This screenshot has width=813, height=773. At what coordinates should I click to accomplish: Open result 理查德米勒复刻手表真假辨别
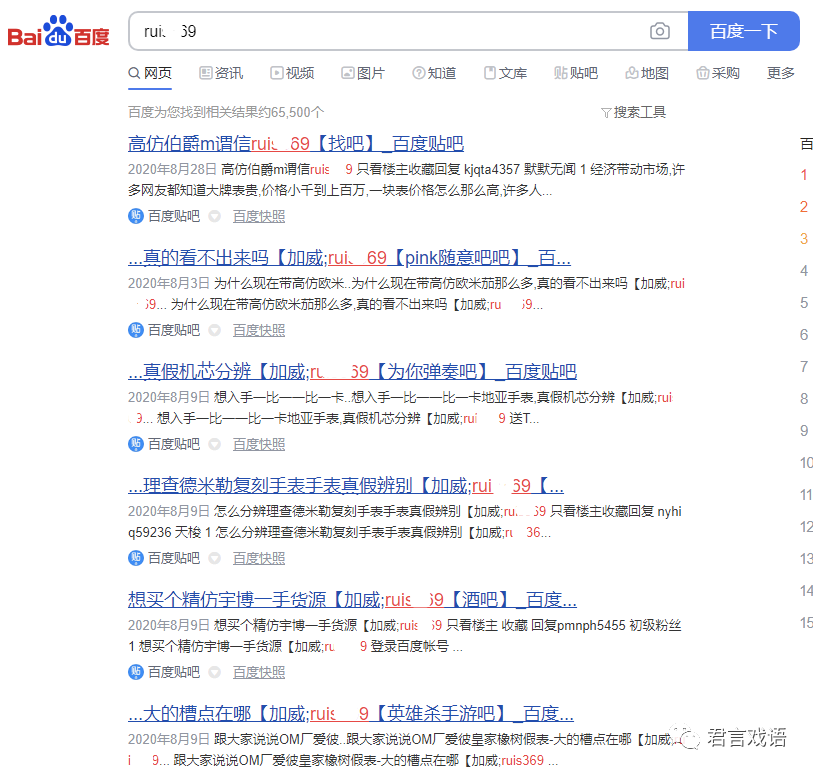346,486
